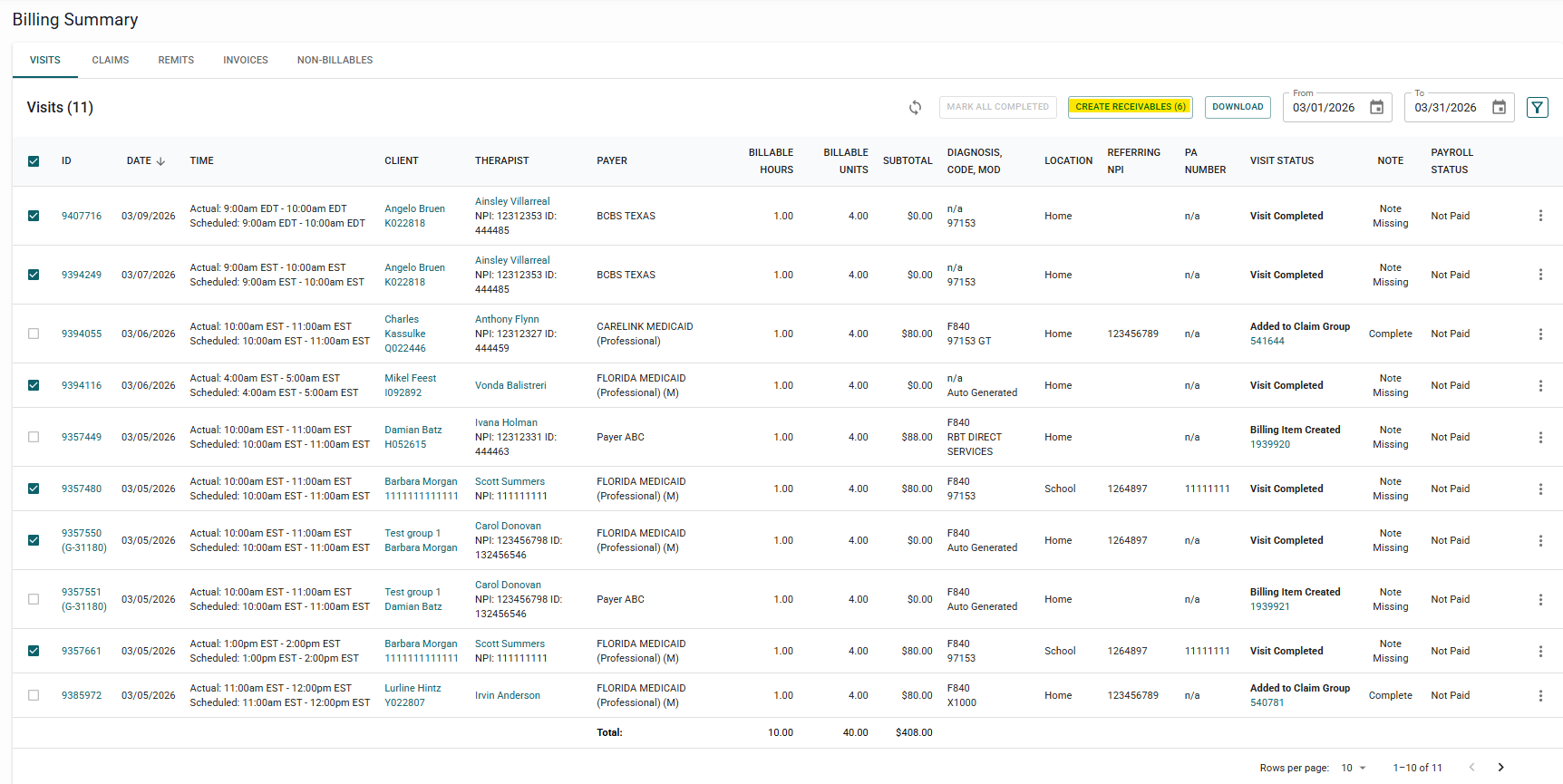Open three-dot menu for visit 9394055
The image size is (1563, 784).
tap(1539, 334)
